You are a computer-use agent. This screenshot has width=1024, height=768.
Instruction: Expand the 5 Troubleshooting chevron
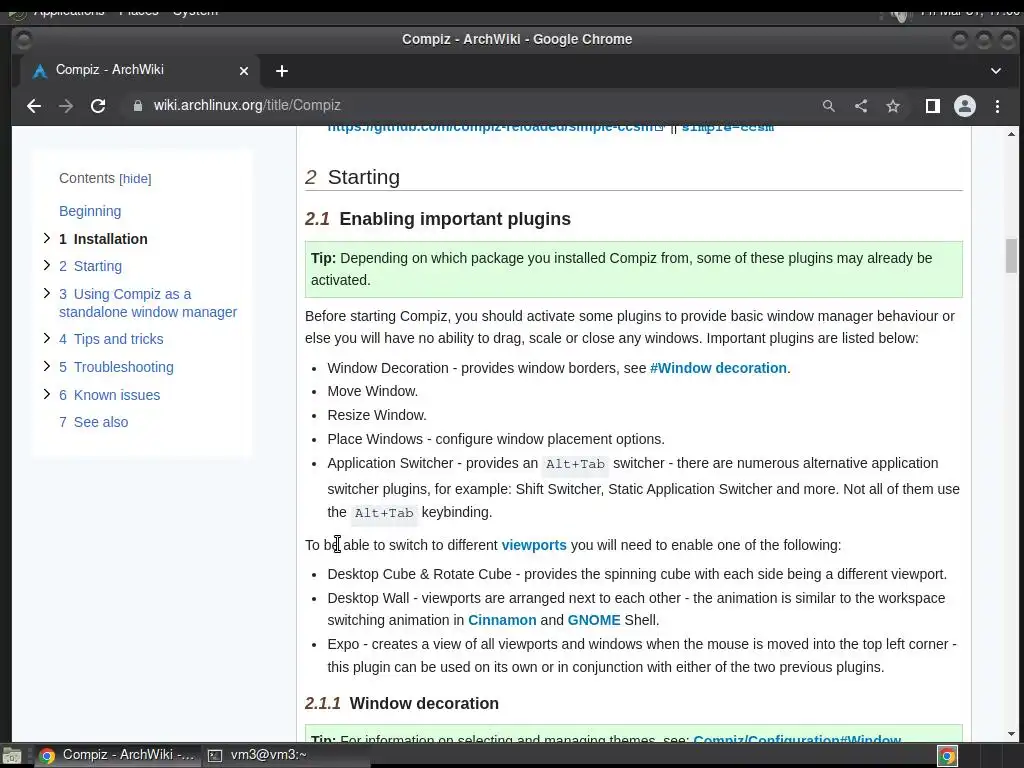pos(46,366)
